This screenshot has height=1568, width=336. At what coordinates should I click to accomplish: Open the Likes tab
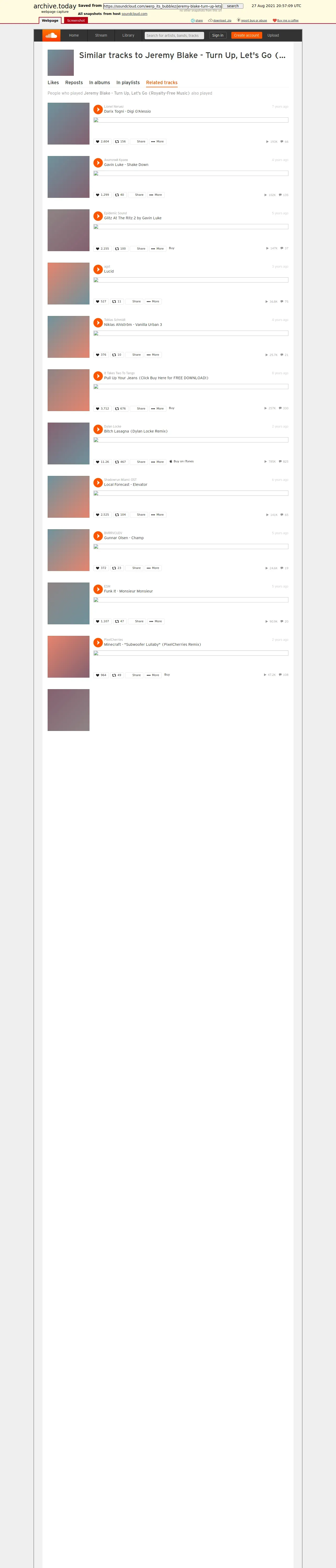[x=53, y=83]
